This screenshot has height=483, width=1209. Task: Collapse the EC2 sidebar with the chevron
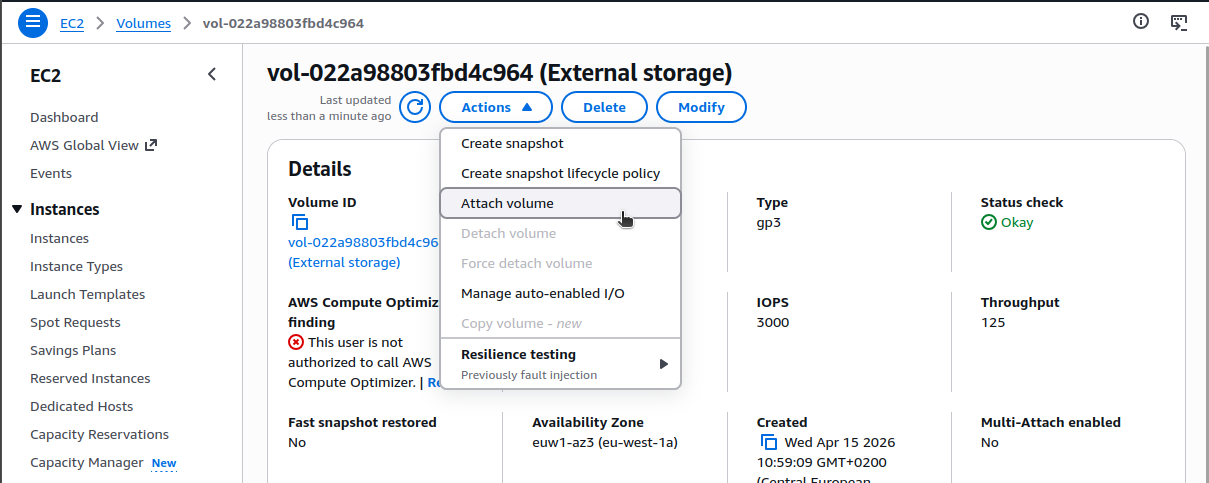click(212, 74)
